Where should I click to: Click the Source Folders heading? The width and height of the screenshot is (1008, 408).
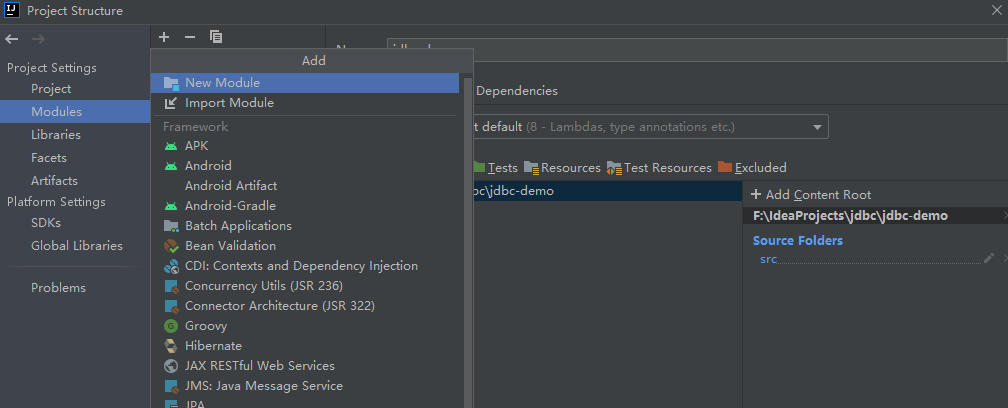tap(798, 241)
